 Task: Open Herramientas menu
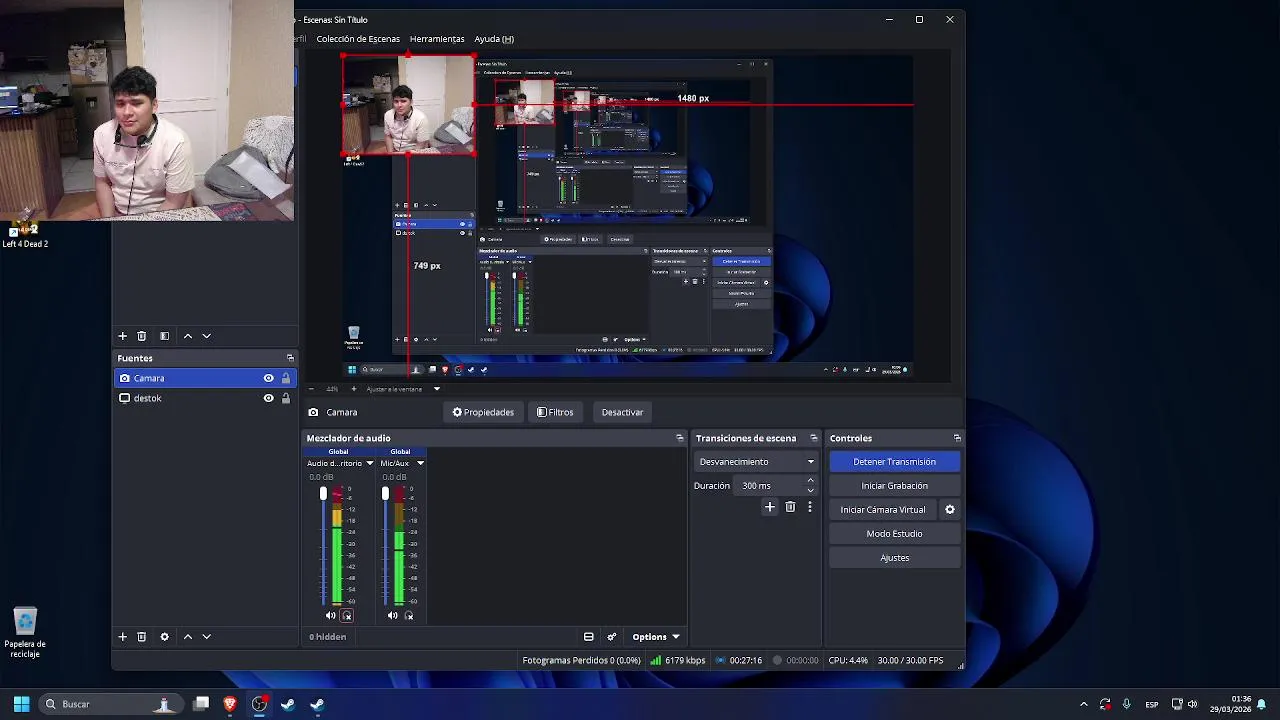pos(437,39)
